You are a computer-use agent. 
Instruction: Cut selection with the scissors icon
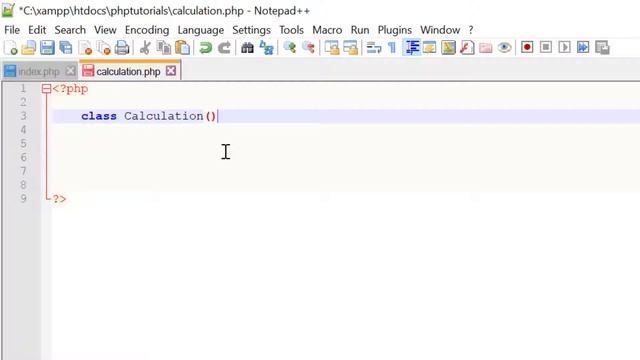coord(144,48)
